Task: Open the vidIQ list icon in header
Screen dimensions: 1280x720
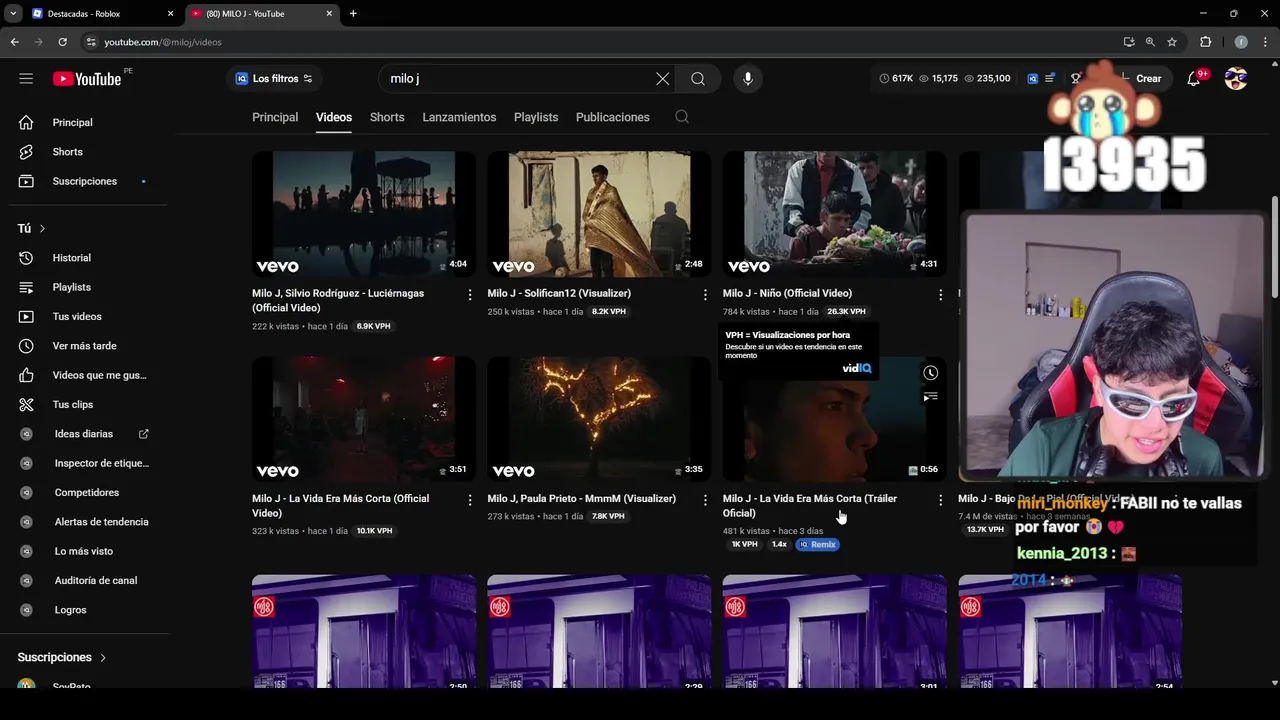Action: (x=1050, y=79)
